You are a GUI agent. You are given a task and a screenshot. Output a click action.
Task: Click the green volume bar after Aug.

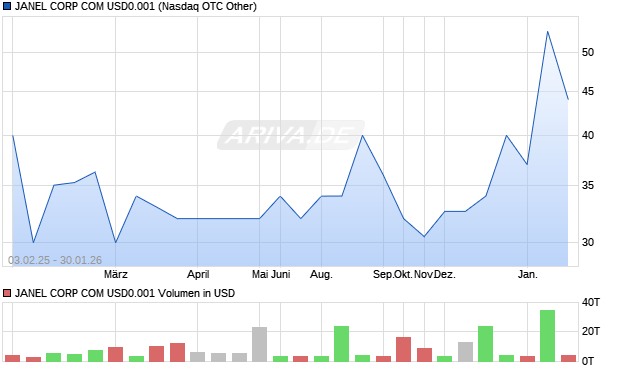tap(342, 344)
